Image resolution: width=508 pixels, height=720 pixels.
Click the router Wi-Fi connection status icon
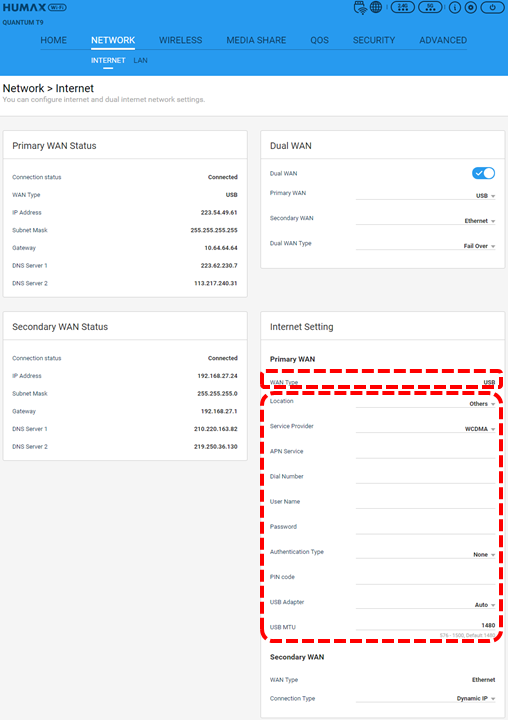point(360,7)
